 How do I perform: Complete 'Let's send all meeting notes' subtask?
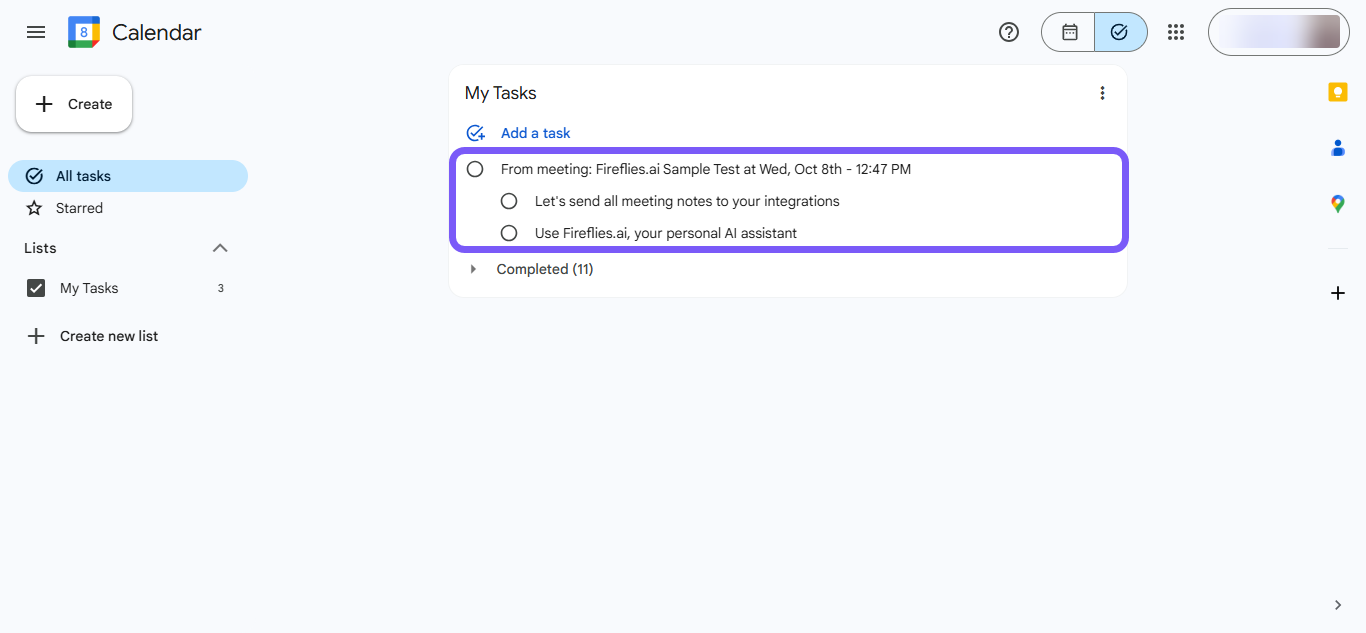pos(509,201)
